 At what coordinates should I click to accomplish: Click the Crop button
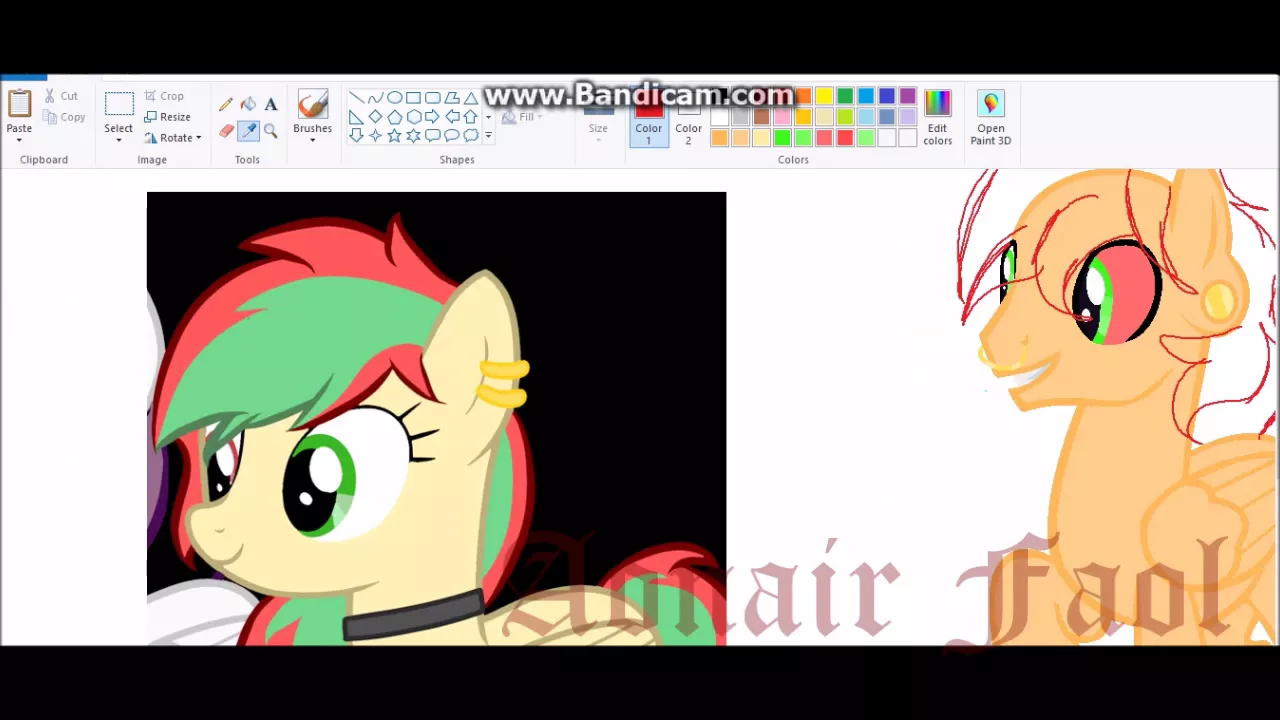pyautogui.click(x=164, y=96)
